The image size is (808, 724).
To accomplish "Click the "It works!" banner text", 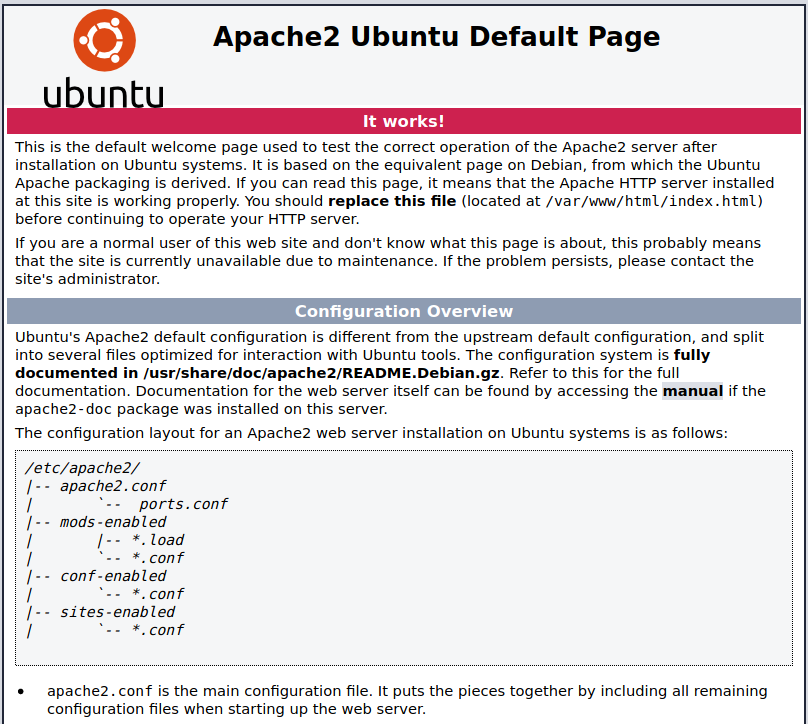I will (x=403, y=121).
